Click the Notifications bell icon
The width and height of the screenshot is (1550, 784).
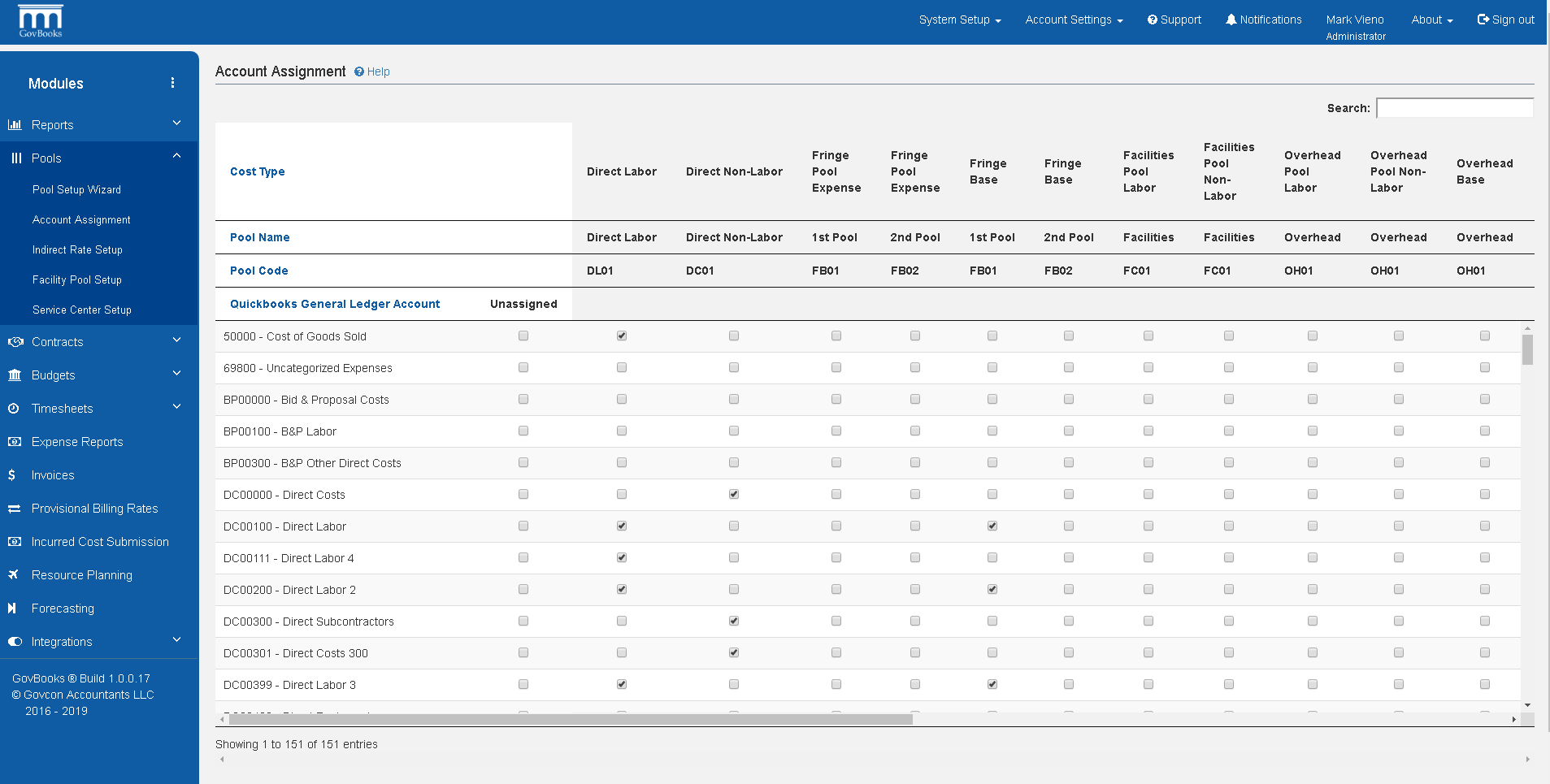1231,19
